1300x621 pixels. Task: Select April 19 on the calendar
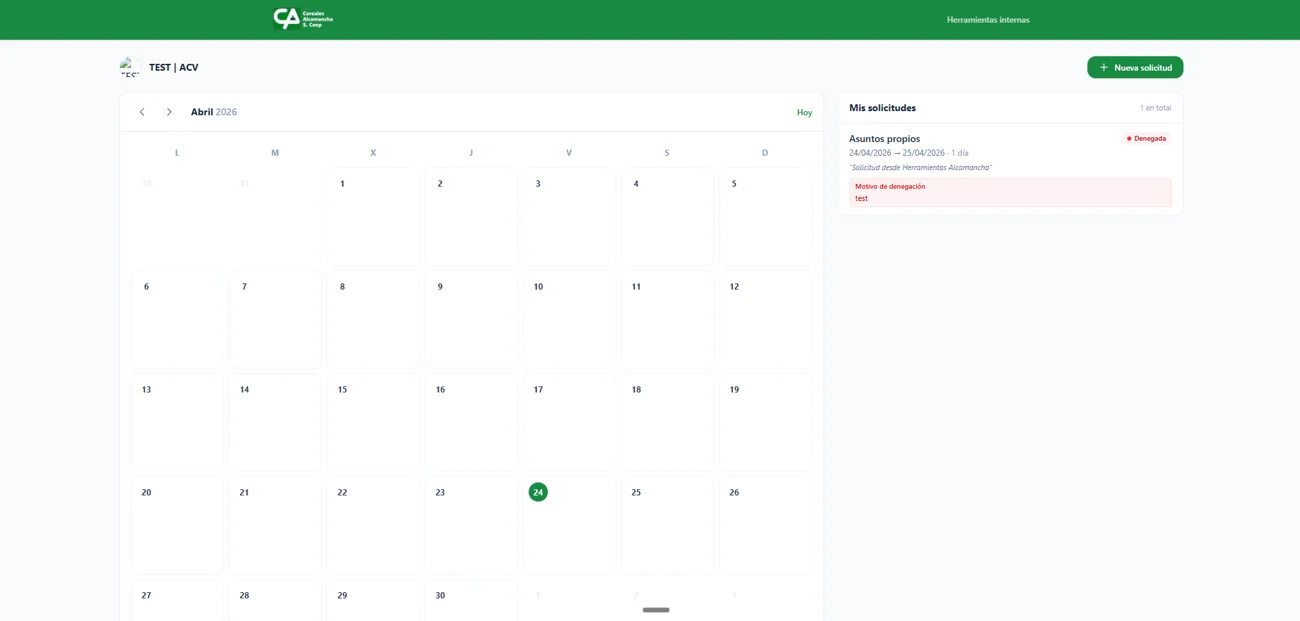point(765,423)
